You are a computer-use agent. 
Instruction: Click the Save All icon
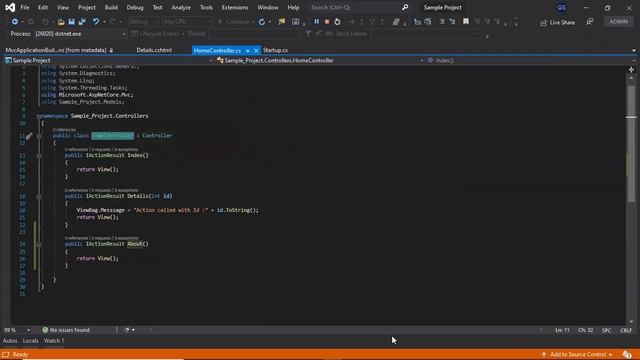(82, 22)
